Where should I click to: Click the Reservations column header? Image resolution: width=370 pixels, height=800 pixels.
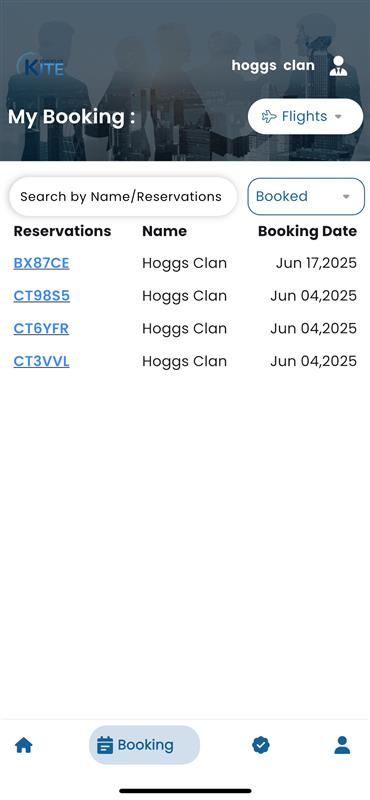click(62, 231)
